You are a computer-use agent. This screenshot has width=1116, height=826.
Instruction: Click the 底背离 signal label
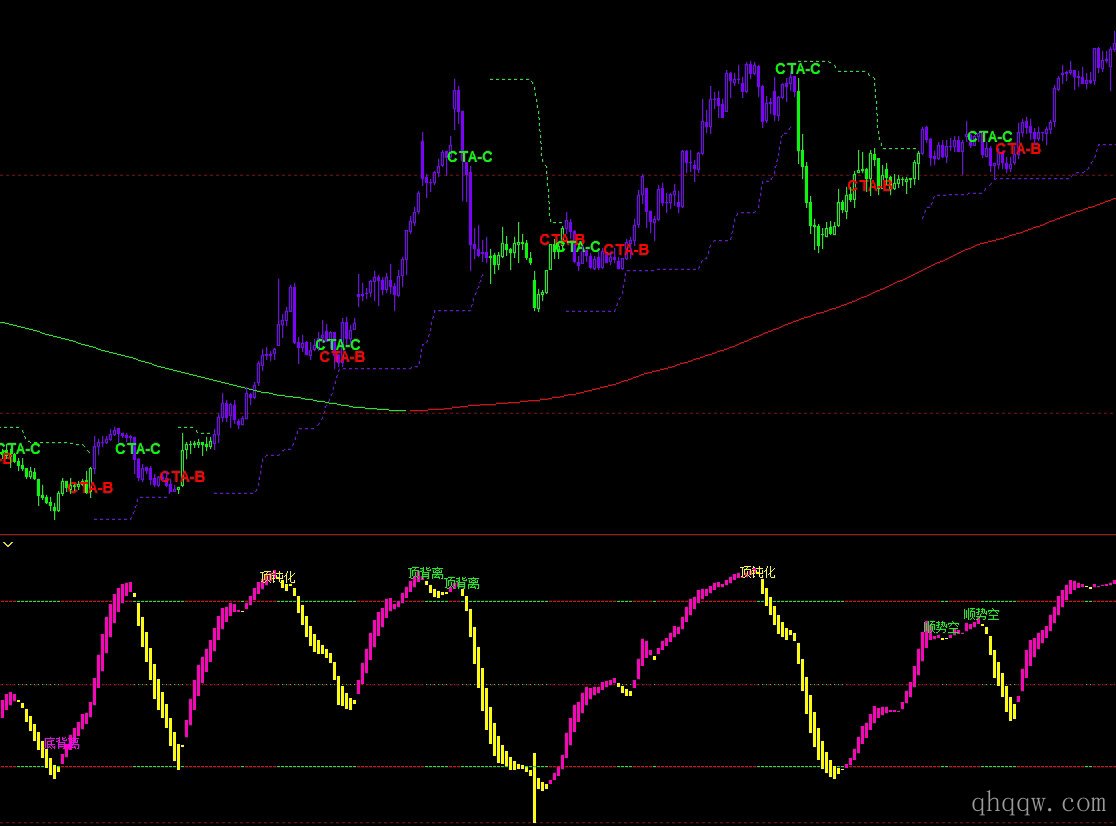click(61, 743)
